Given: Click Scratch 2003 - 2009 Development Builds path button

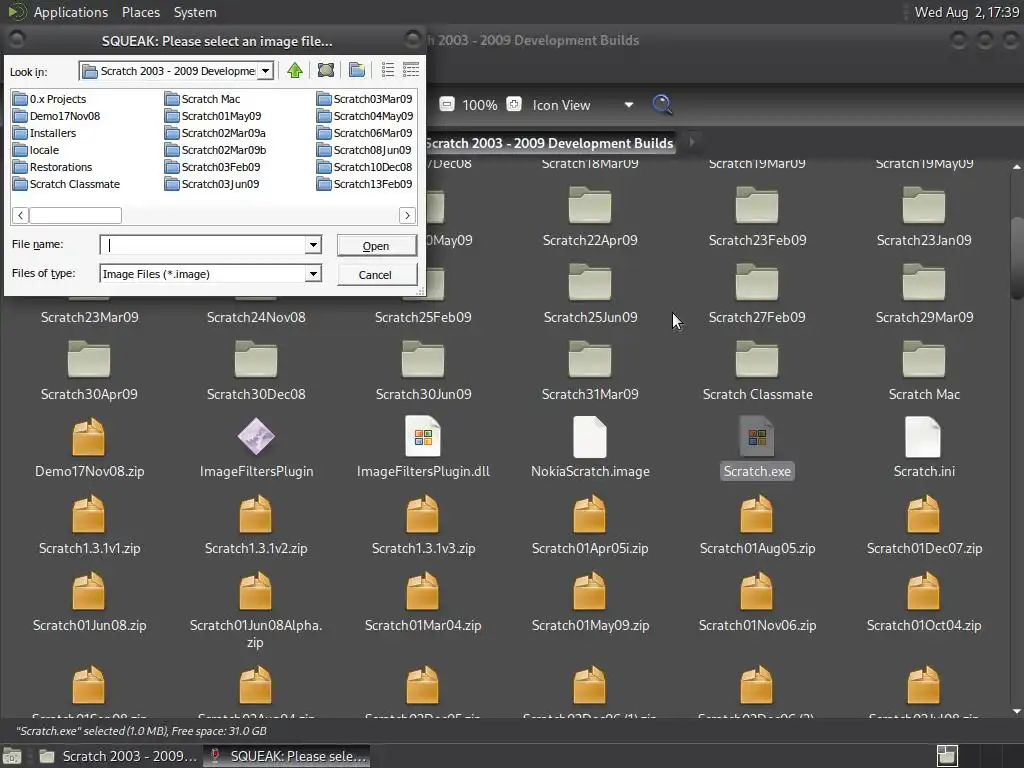Looking at the screenshot, I should (550, 142).
